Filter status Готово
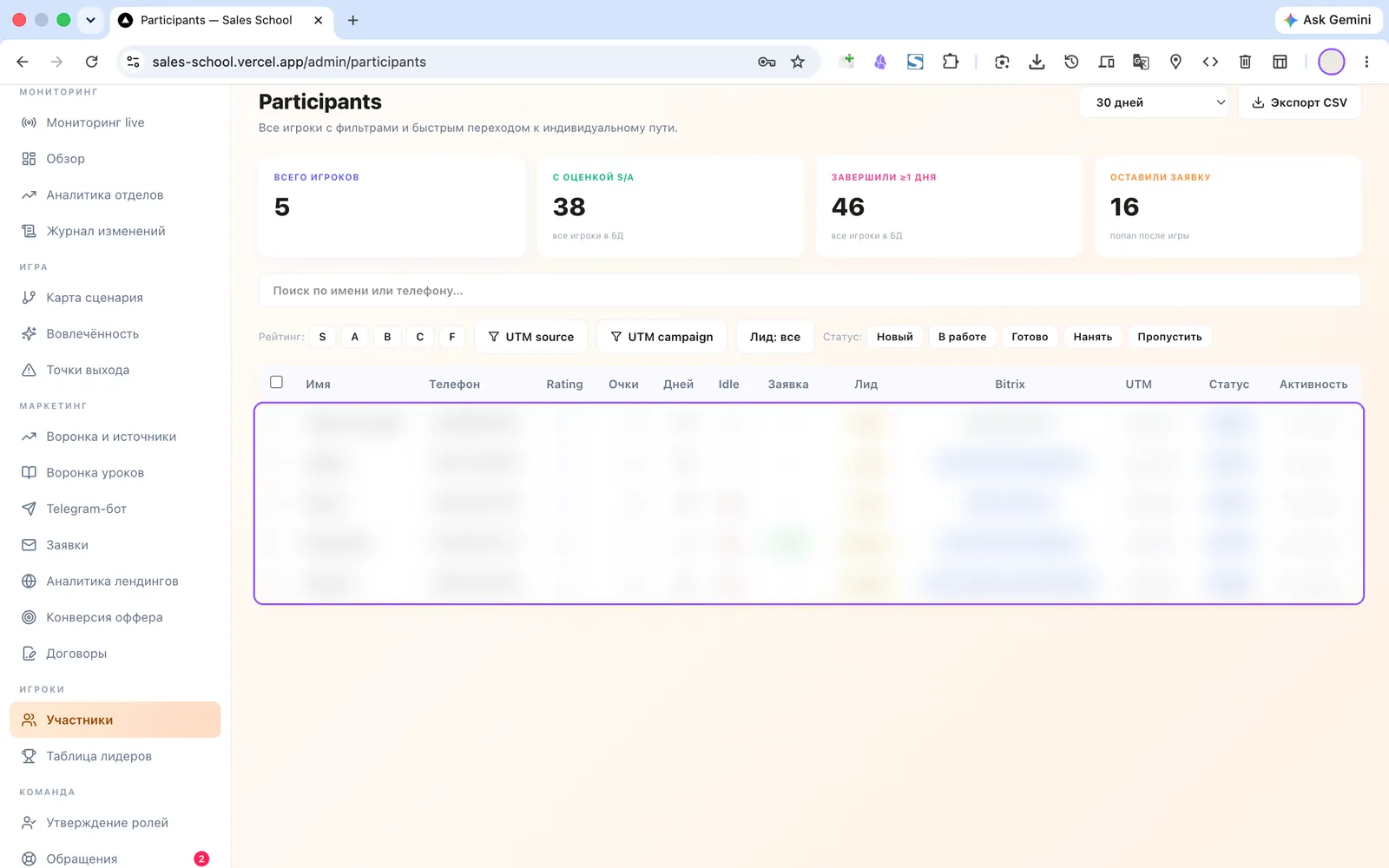The image size is (1389, 868). click(1030, 337)
